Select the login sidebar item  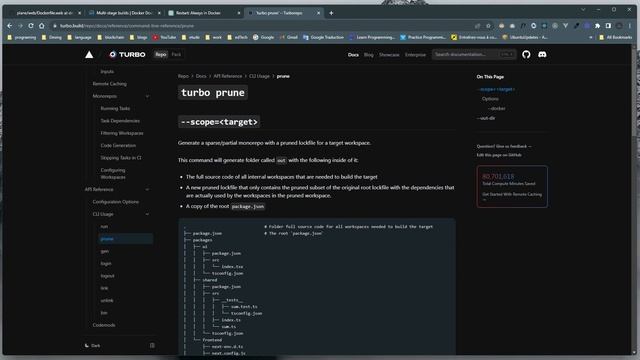tap(106, 263)
